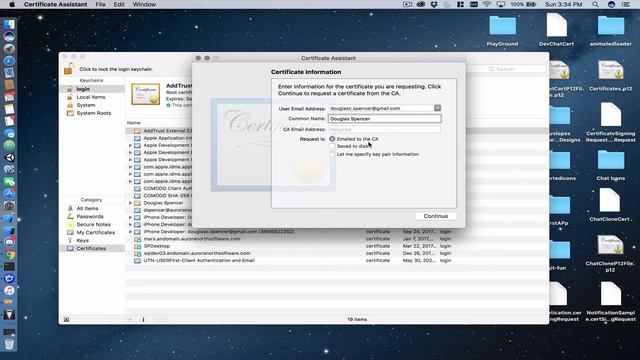Viewport: 640px width, 360px height.
Task: Click the battery 100% status item
Action: pos(523,4)
